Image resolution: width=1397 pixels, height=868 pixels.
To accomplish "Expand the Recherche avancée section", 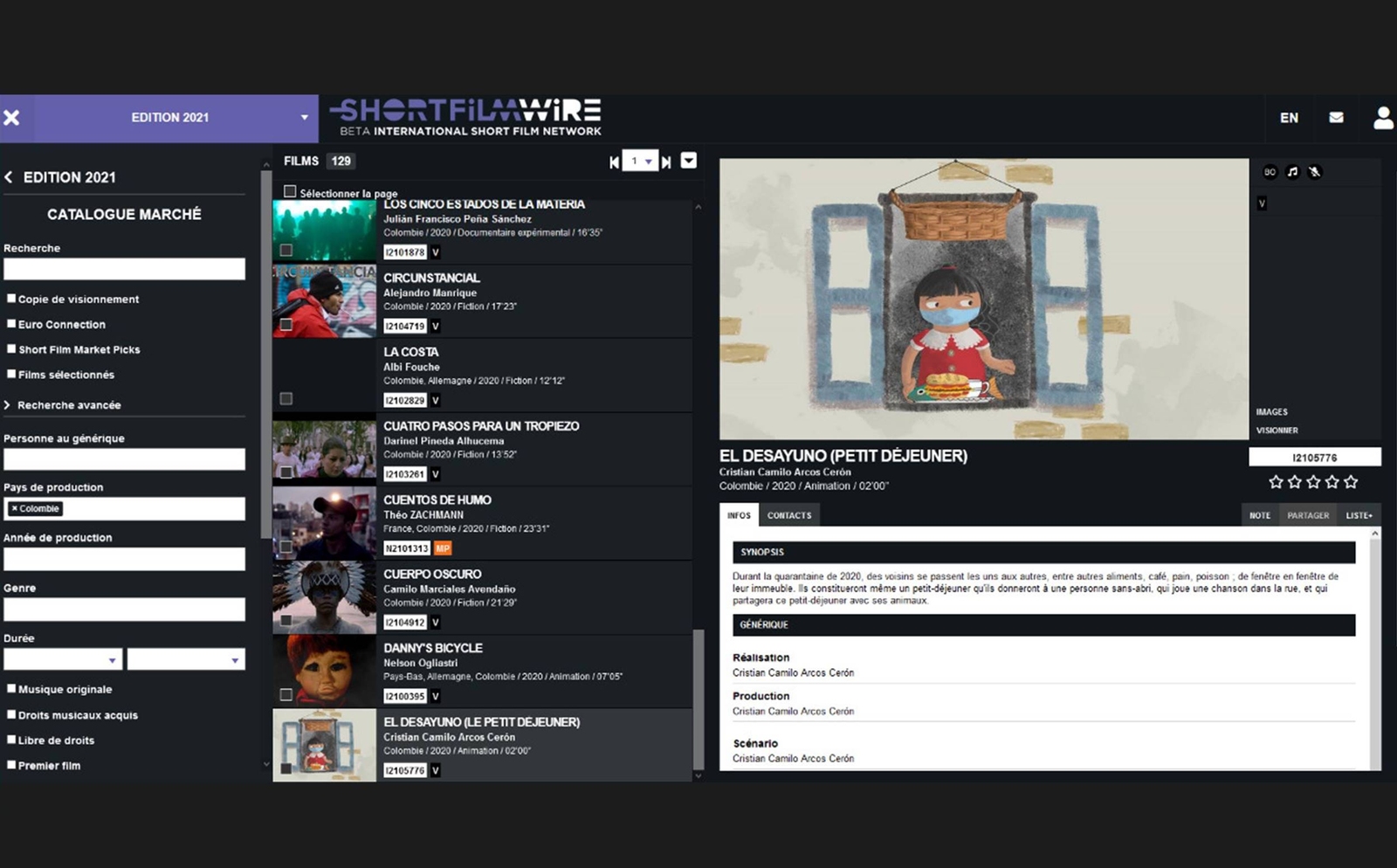I will click(x=68, y=405).
